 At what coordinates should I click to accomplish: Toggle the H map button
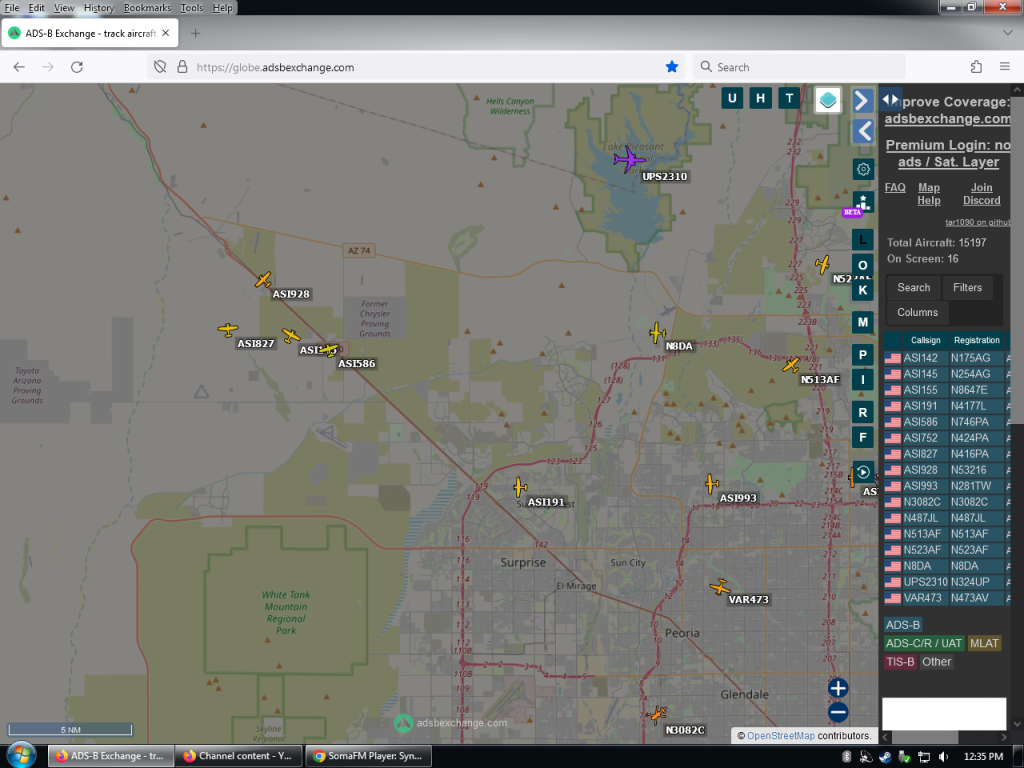(x=760, y=99)
